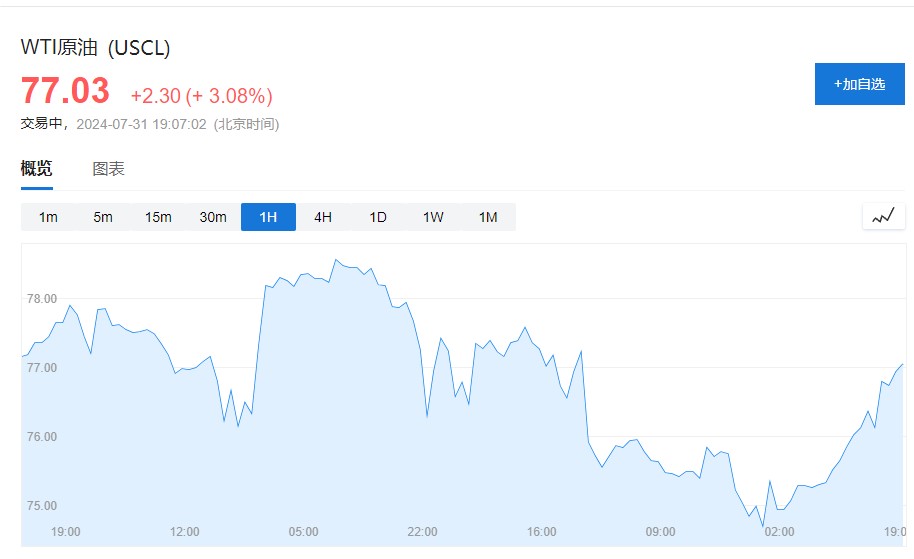Click the 交易中 timestamp text
The width and height of the screenshot is (914, 559).
(x=150, y=124)
